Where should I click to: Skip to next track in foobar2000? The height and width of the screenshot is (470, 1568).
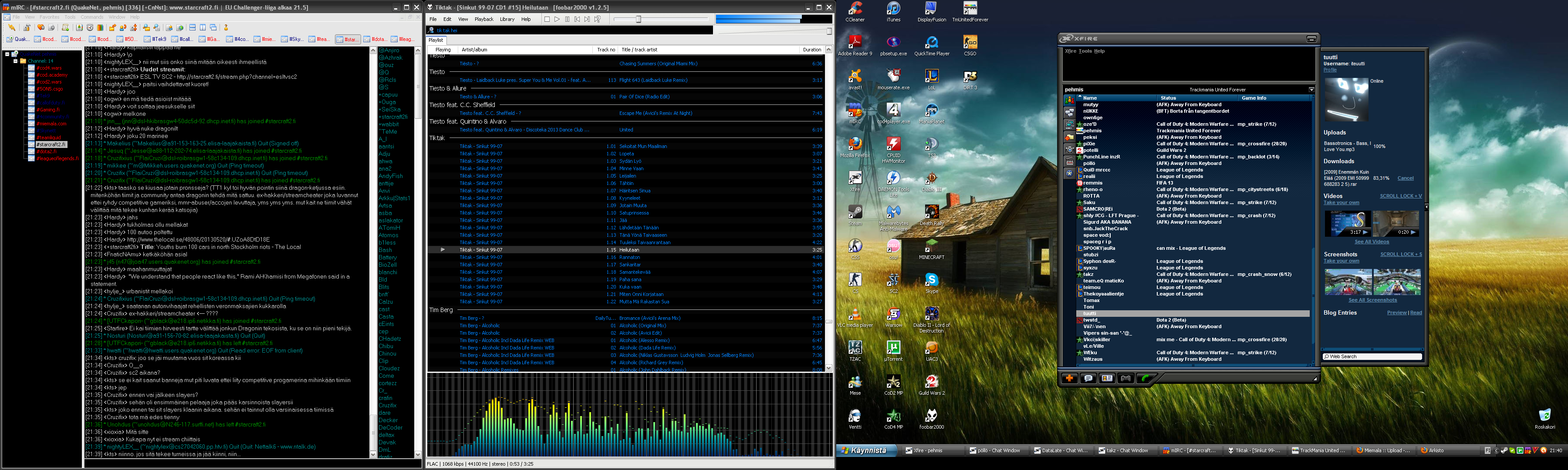click(x=588, y=20)
